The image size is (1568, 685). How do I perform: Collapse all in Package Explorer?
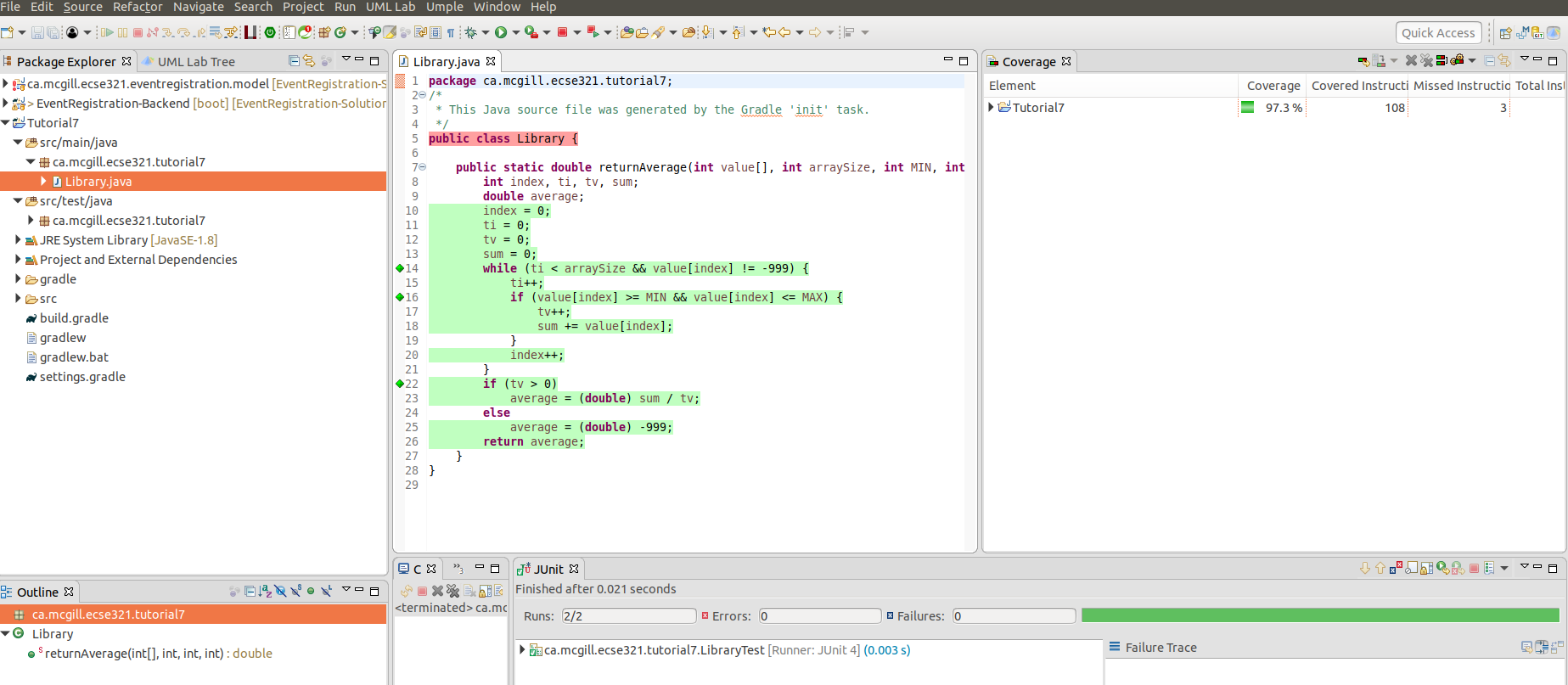pyautogui.click(x=294, y=61)
